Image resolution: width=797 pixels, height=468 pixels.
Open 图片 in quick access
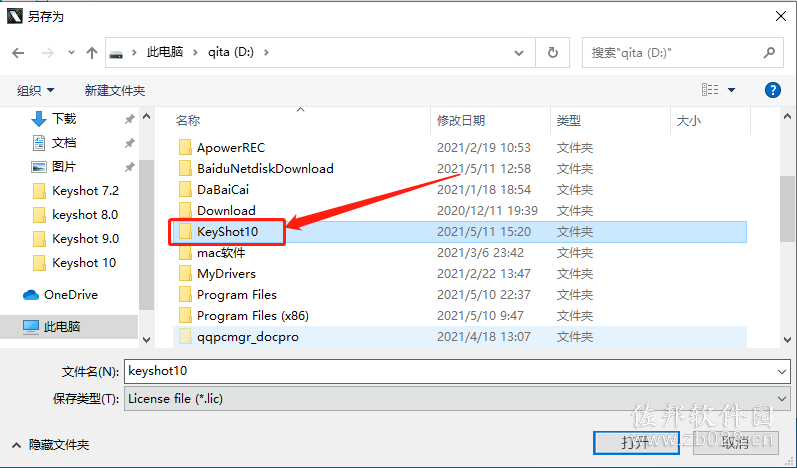point(64,167)
